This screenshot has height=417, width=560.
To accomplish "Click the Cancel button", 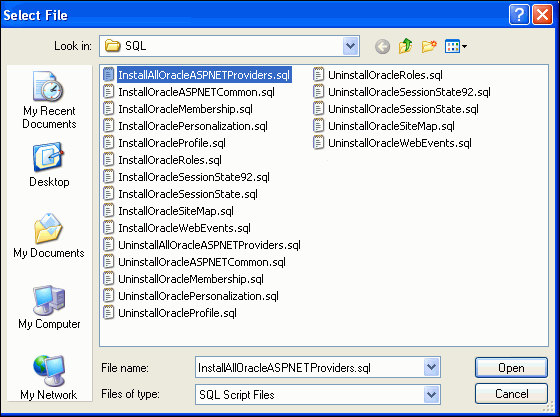I will pos(511,394).
